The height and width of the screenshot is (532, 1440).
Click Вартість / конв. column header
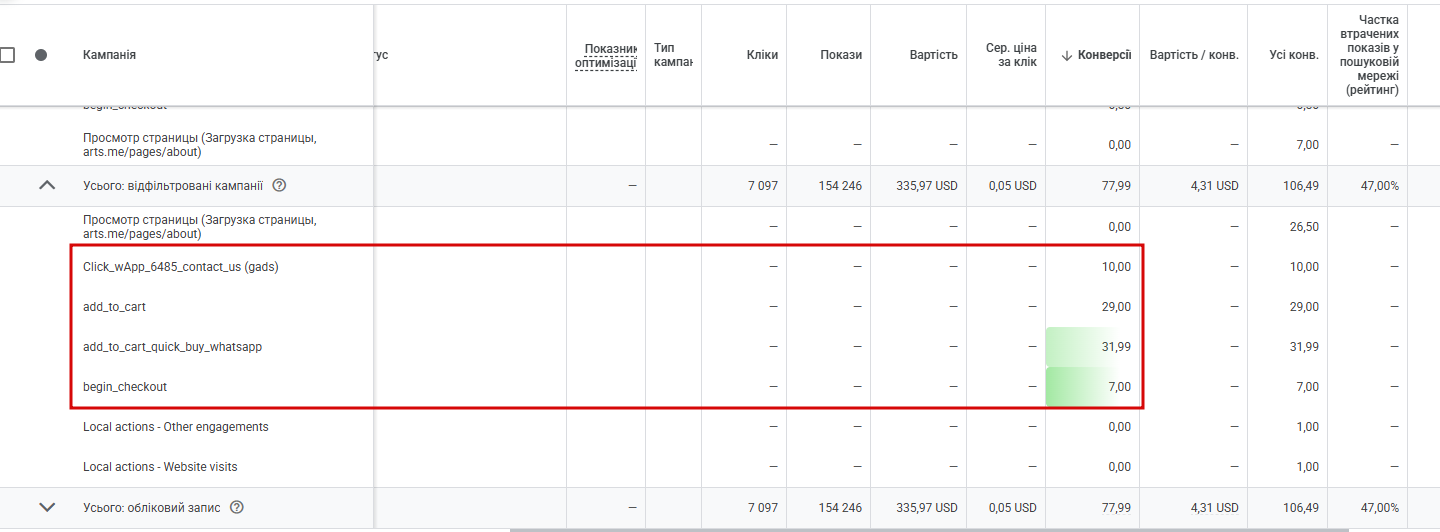1194,55
